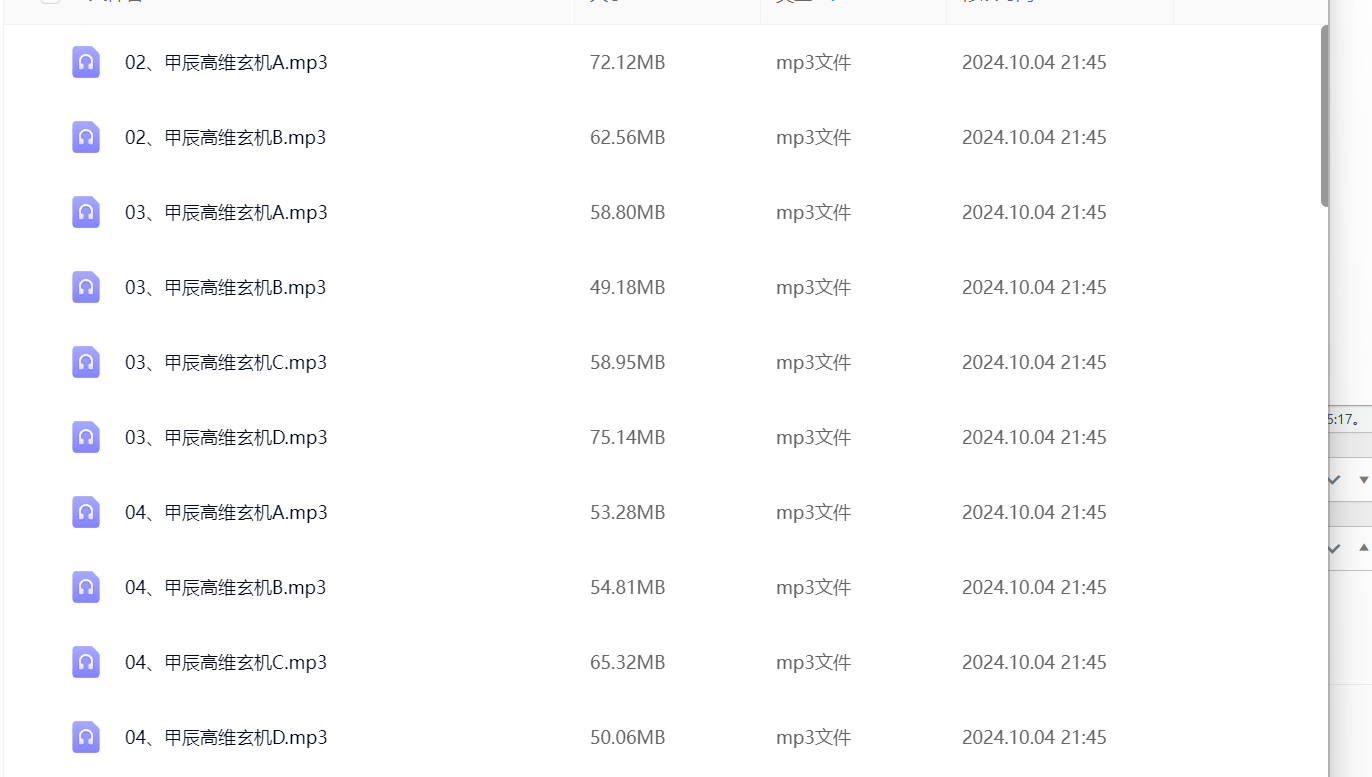Click the checkmark beside the up triangle
This screenshot has width=1372, height=777.
[x=1334, y=548]
